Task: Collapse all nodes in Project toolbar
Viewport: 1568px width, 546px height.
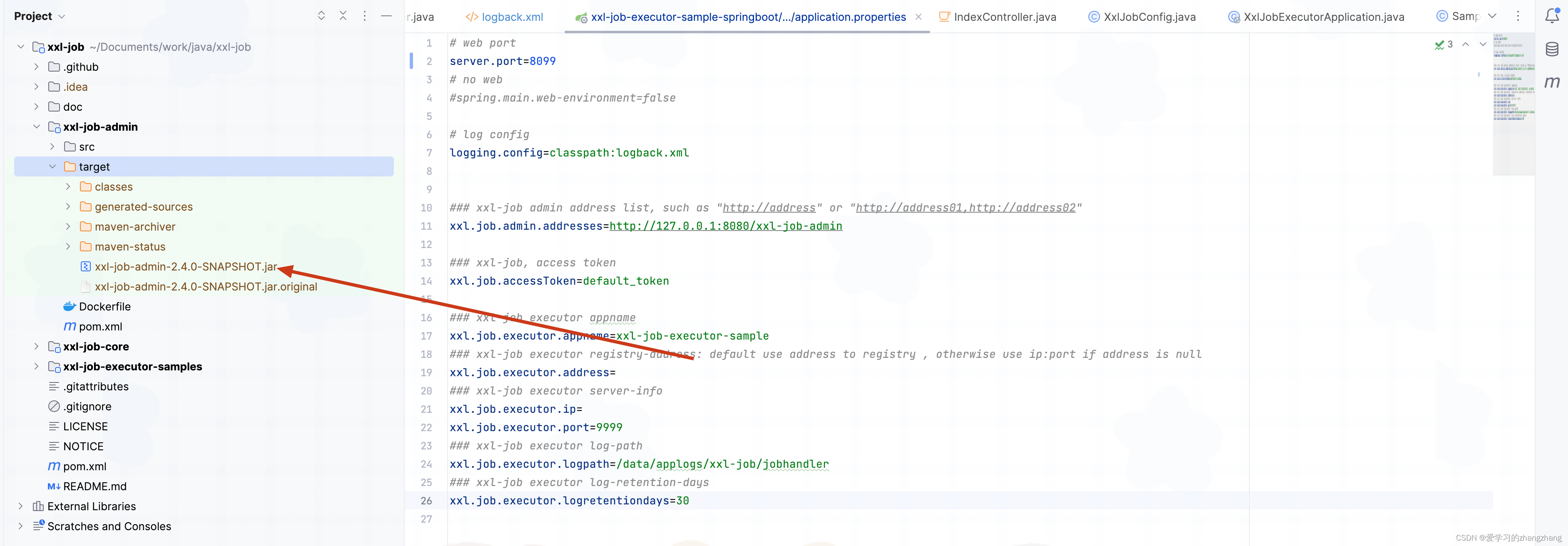Action: 343,16
